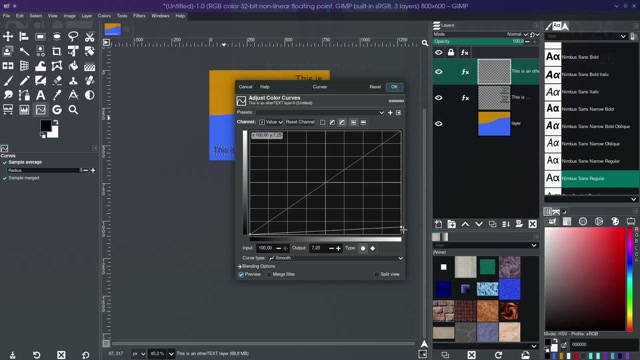Screen dimensions: 640x360
Task: Select the Scissors Select tool
Action: pyautogui.click(x=89, y=37)
